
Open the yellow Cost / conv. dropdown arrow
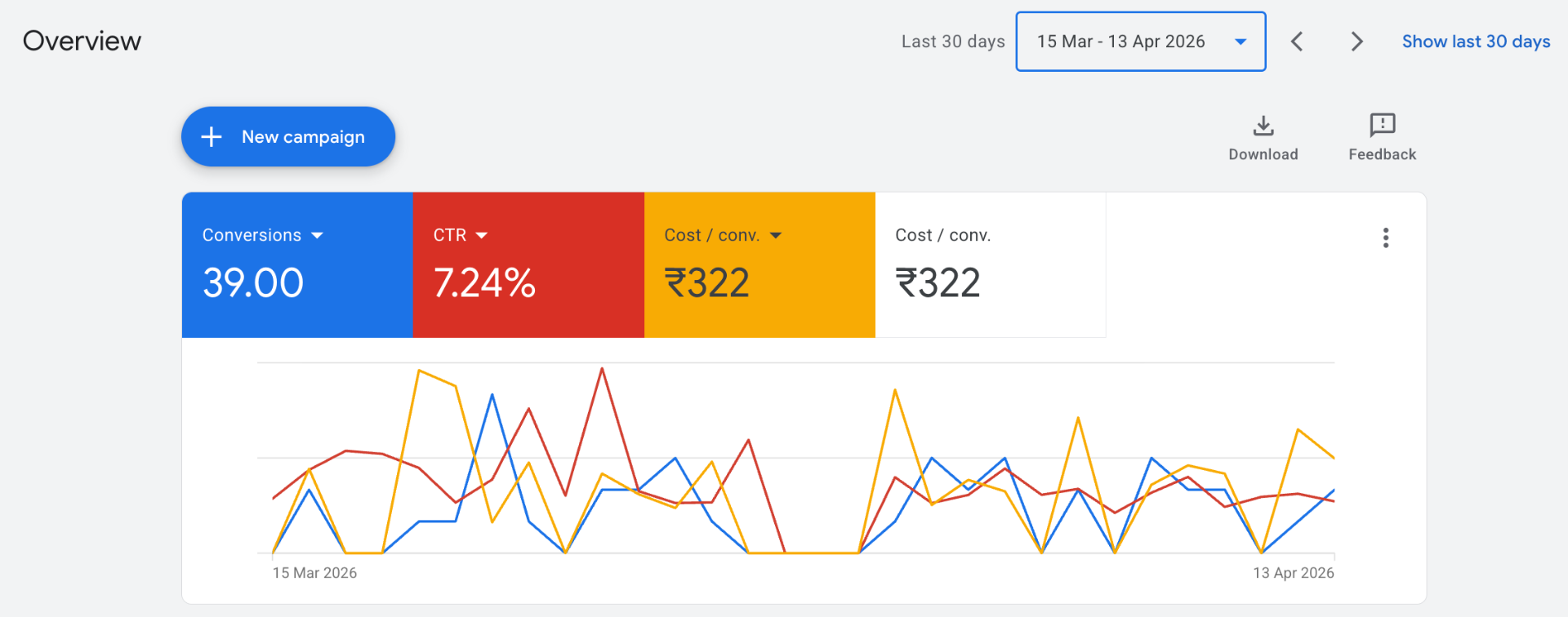tap(776, 236)
